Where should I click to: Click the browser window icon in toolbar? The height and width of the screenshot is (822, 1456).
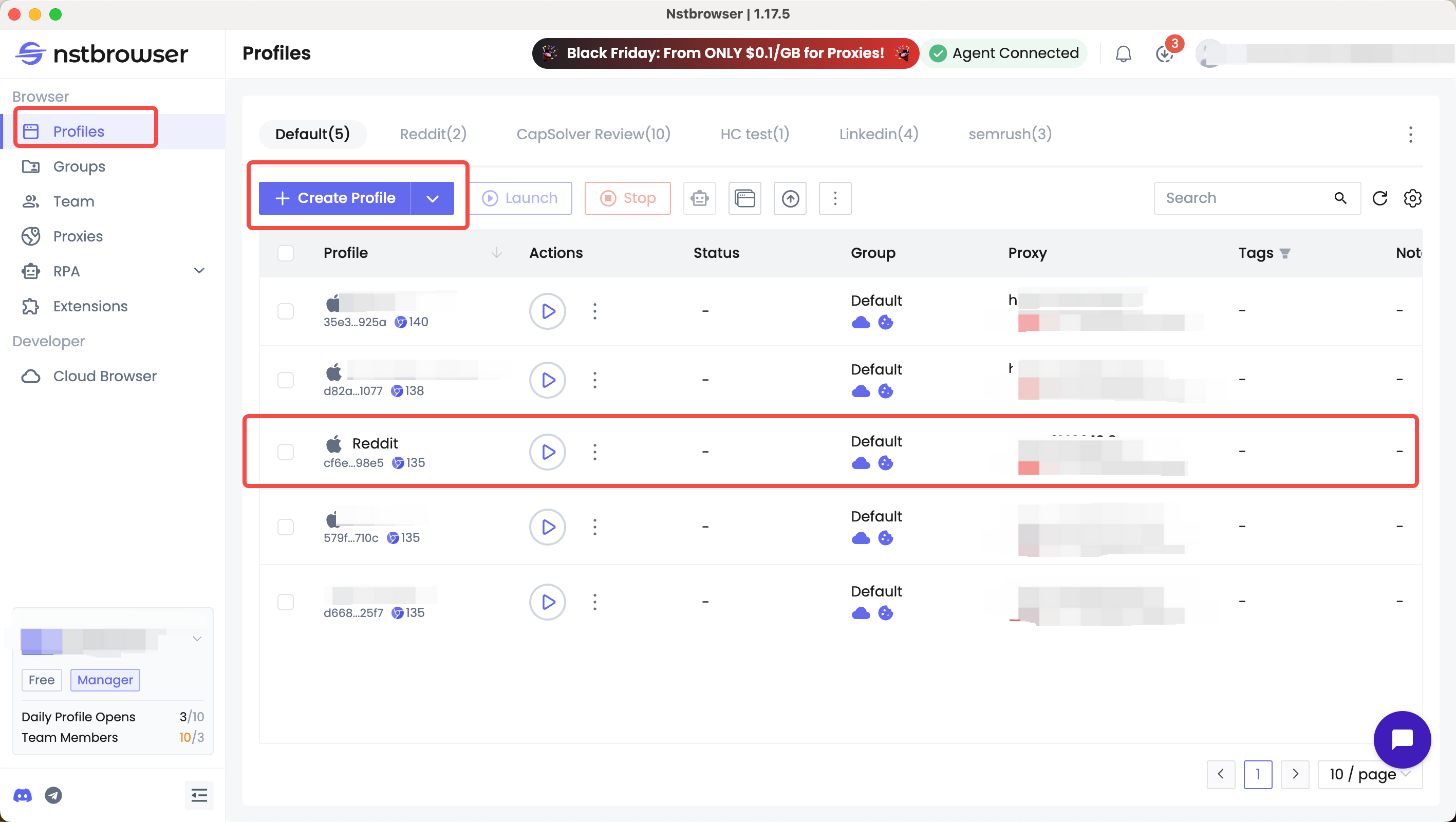click(744, 198)
